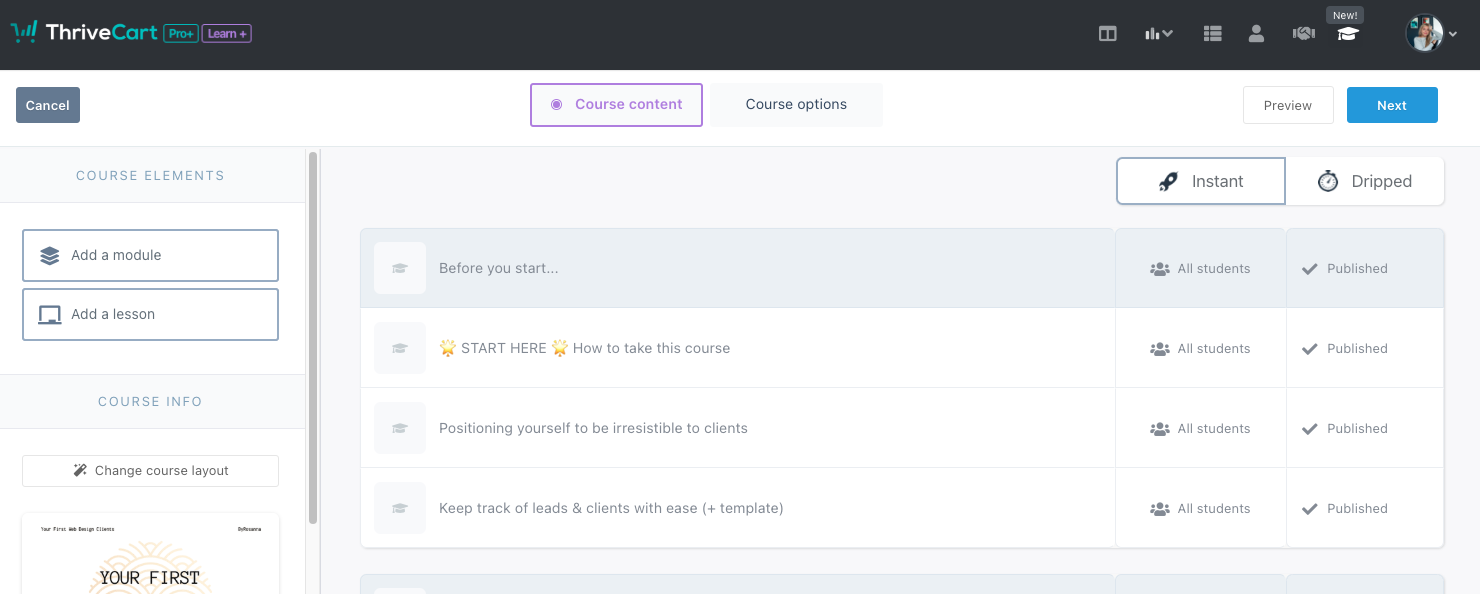Open the 'Before you start...' module title
The image size is (1480, 594).
(499, 268)
